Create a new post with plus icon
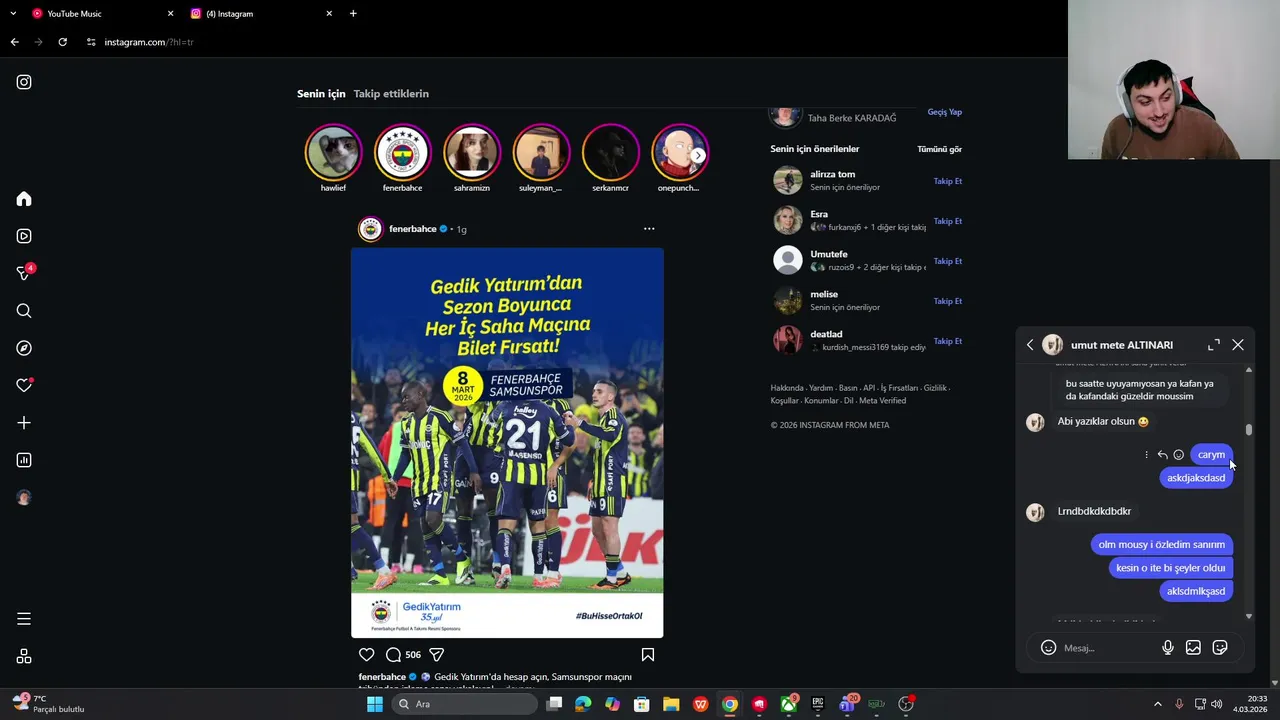 point(24,423)
